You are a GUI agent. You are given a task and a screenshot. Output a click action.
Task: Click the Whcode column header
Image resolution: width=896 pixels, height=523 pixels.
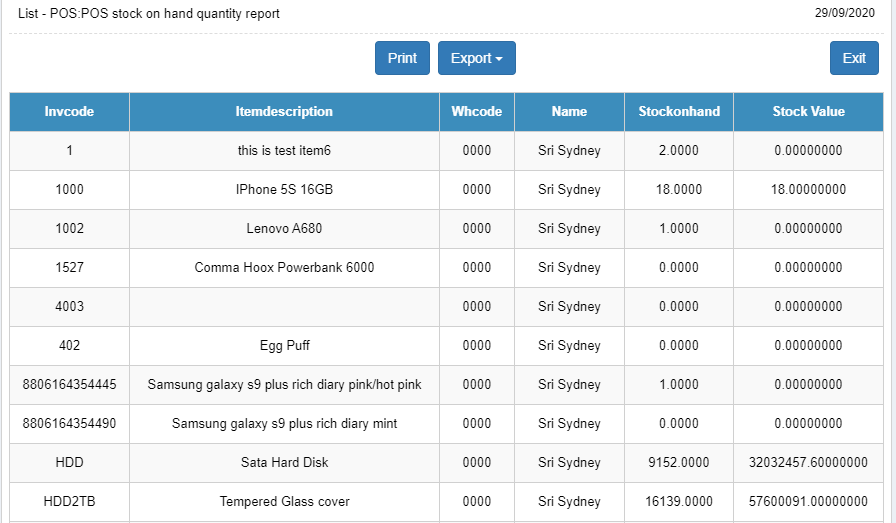[477, 112]
